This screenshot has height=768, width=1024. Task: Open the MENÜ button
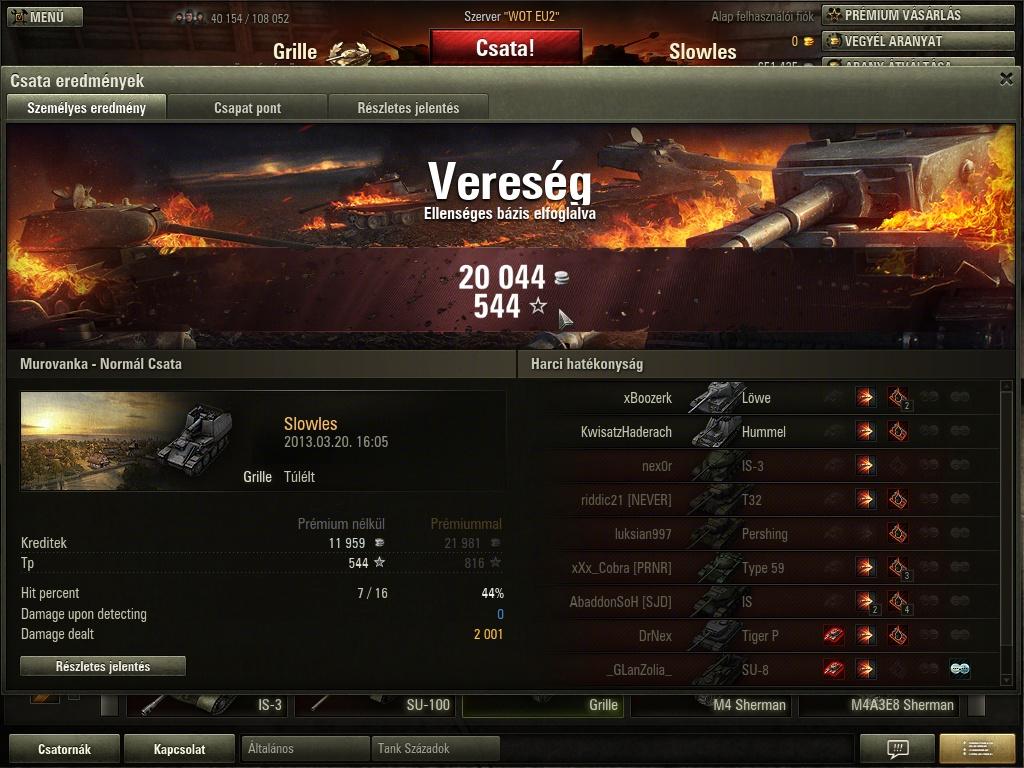pos(45,16)
